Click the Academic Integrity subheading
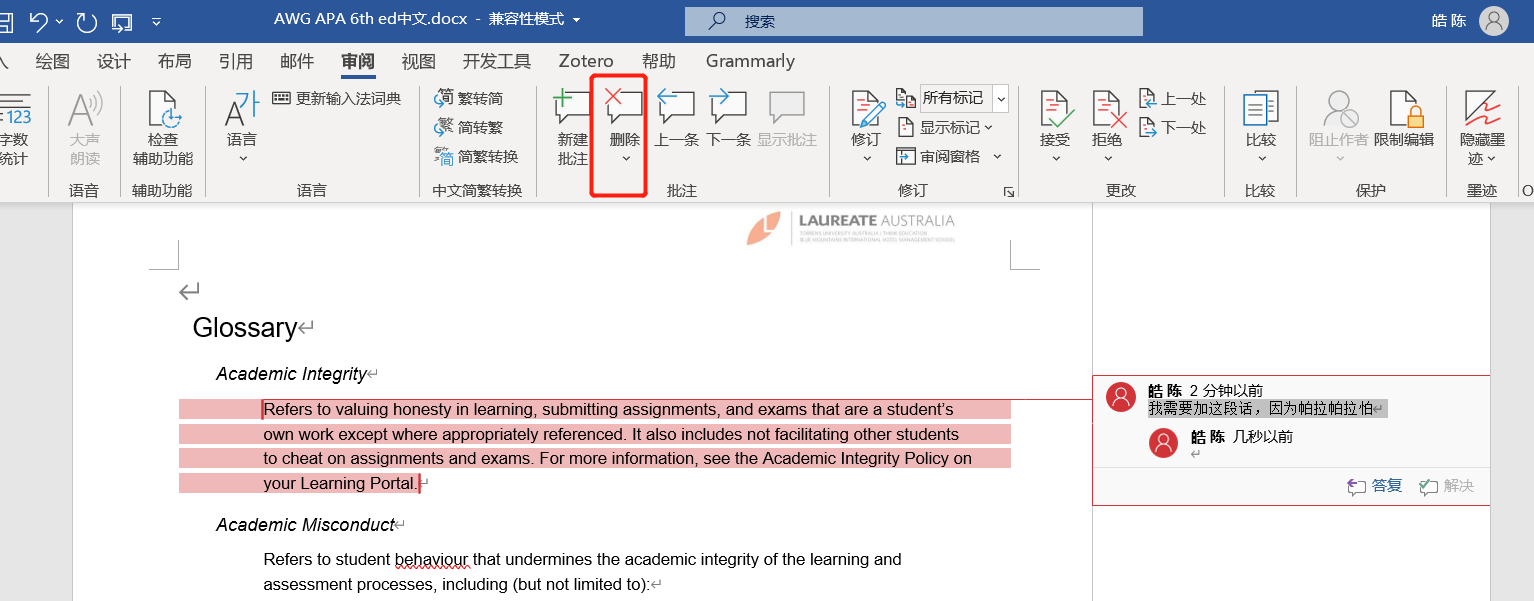Screen dimensions: 1534x601 coord(291,374)
